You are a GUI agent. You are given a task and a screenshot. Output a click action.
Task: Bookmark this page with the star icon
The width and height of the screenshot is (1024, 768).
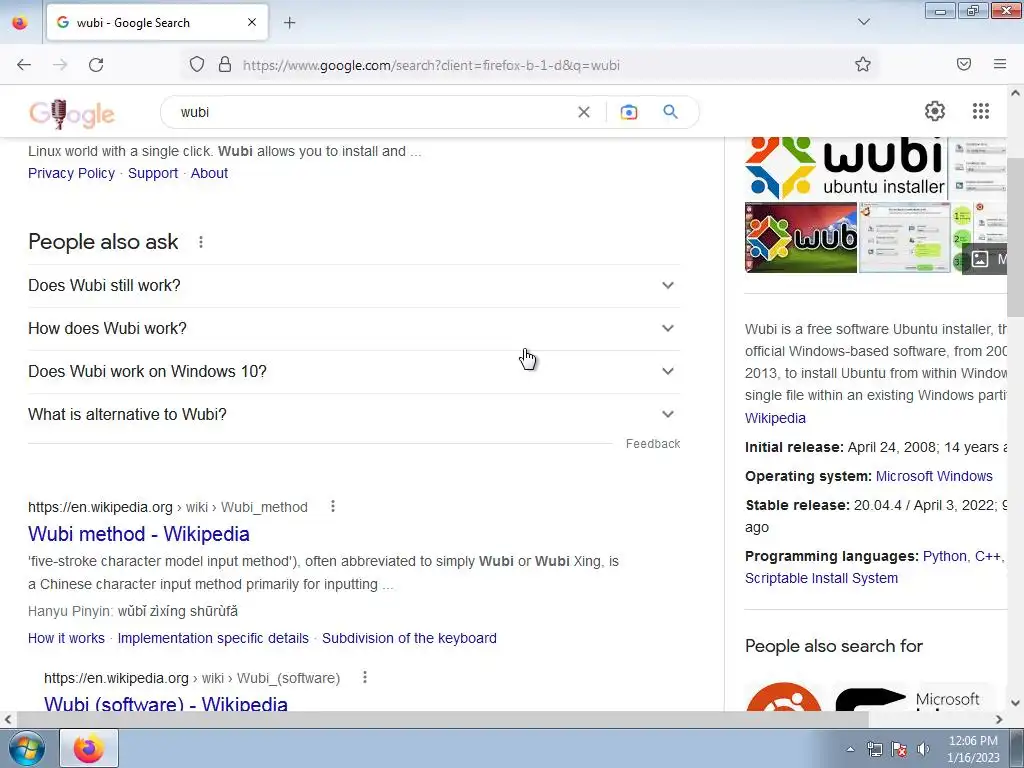click(x=863, y=64)
